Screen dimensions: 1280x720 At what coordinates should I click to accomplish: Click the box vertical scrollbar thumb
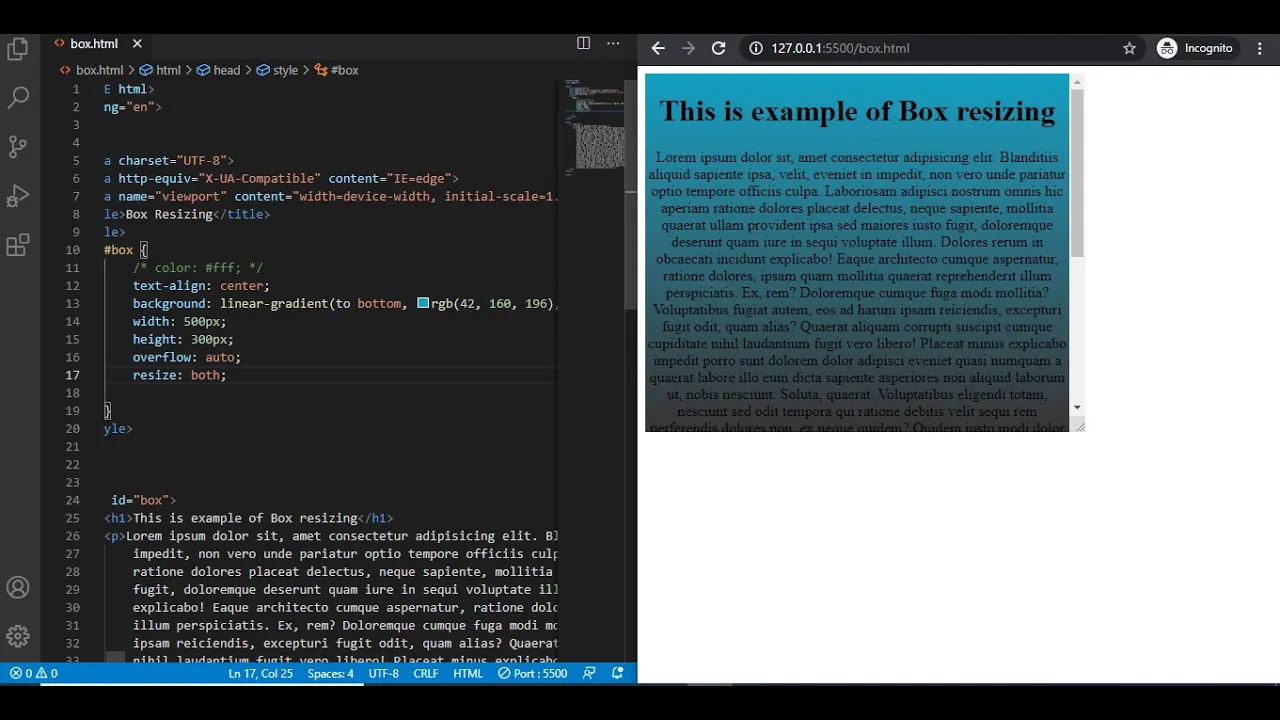pos(1077,172)
